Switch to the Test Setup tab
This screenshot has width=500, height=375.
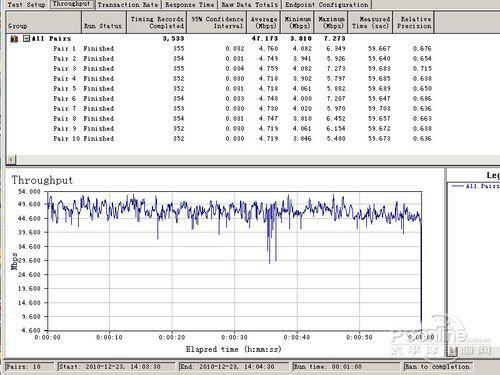pos(26,5)
